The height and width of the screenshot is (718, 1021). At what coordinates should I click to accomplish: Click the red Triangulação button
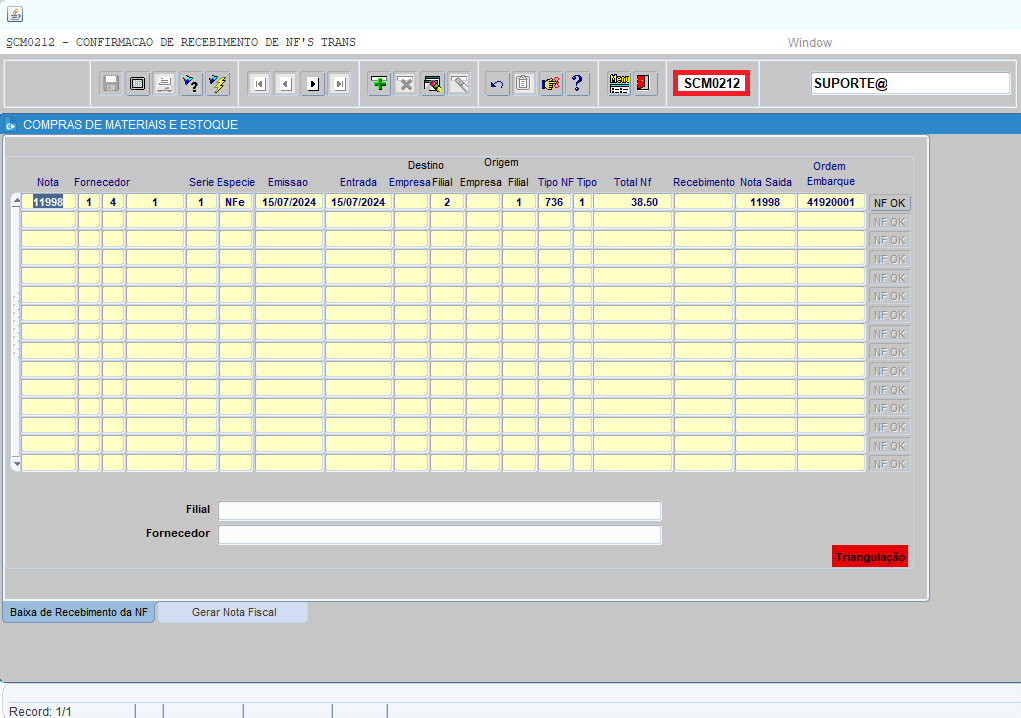click(x=870, y=557)
